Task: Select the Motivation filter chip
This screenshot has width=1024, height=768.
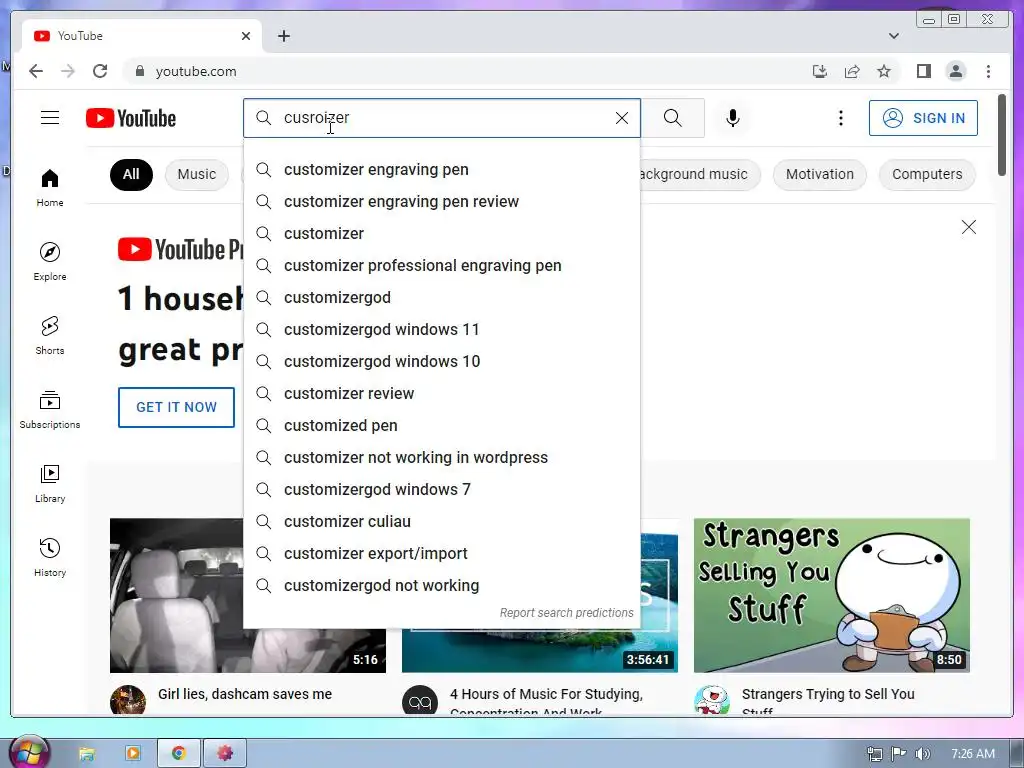Action: [820, 174]
